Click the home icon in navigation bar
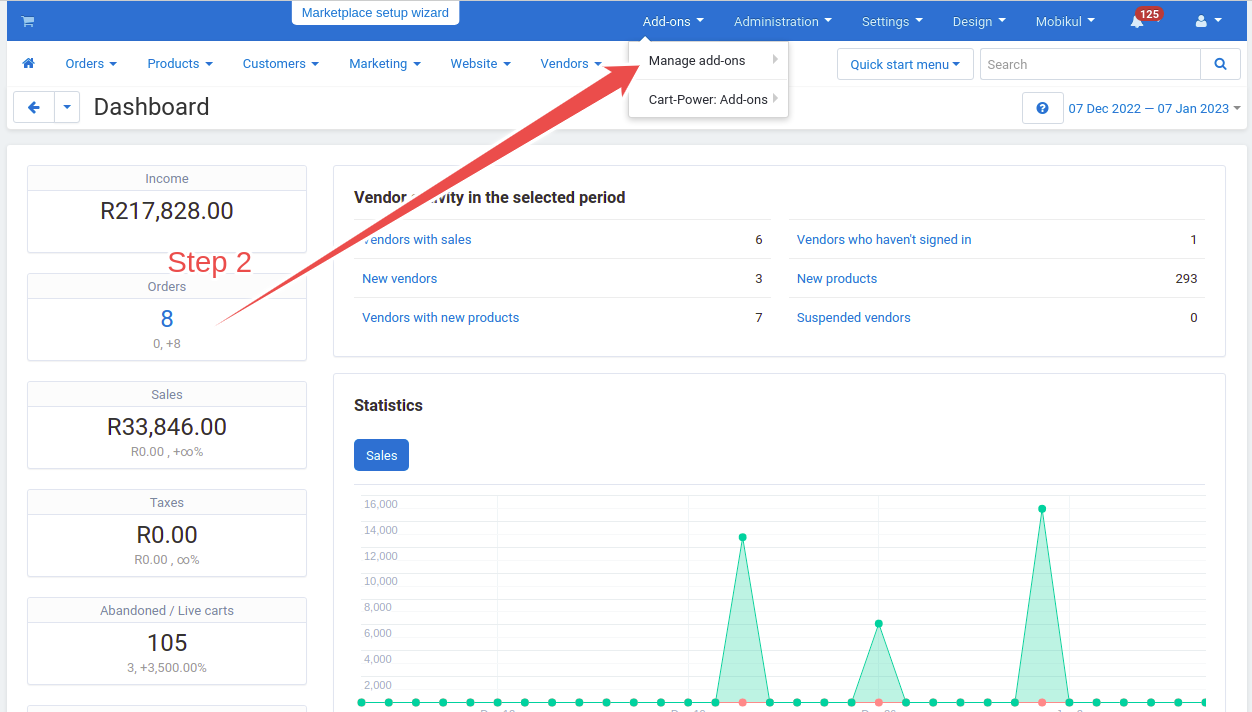1252x712 pixels. point(28,63)
